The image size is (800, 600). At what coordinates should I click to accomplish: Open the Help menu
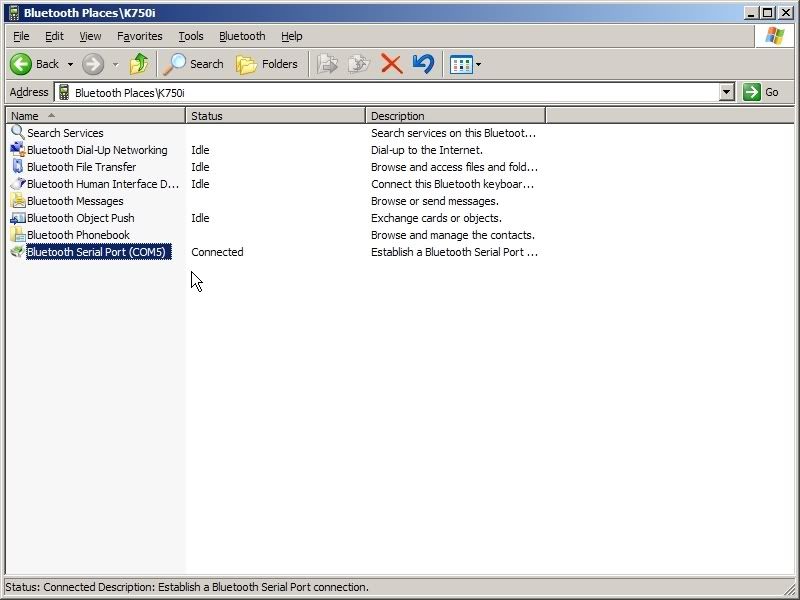(x=291, y=36)
